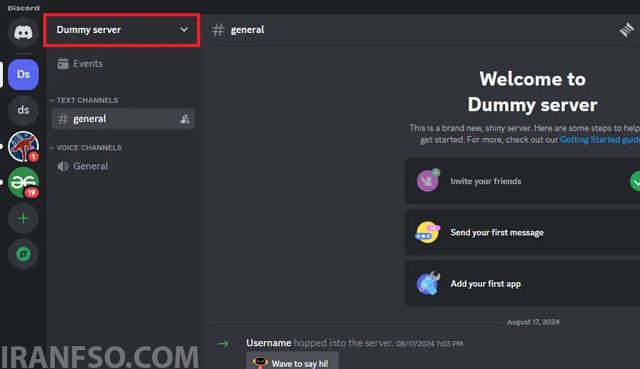Open the Events calendar item
This screenshot has height=369, width=640.
tap(122, 64)
